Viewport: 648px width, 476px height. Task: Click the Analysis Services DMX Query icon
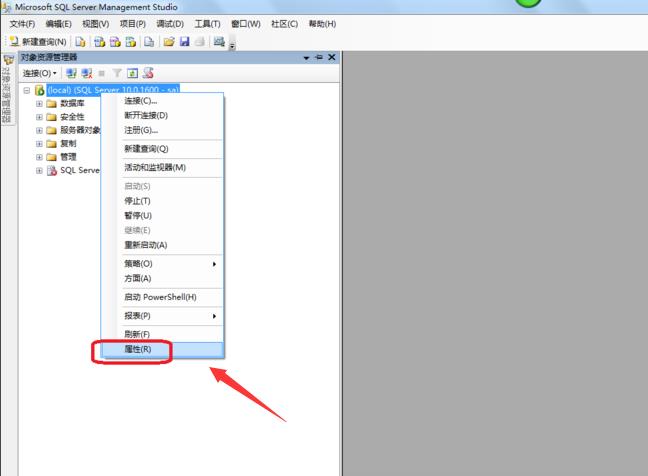115,41
